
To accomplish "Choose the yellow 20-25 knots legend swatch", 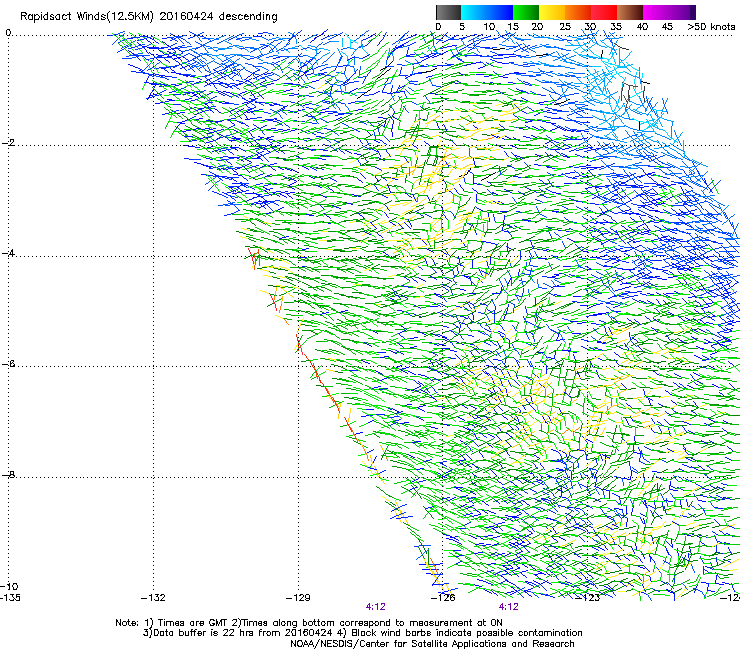I will (552, 12).
